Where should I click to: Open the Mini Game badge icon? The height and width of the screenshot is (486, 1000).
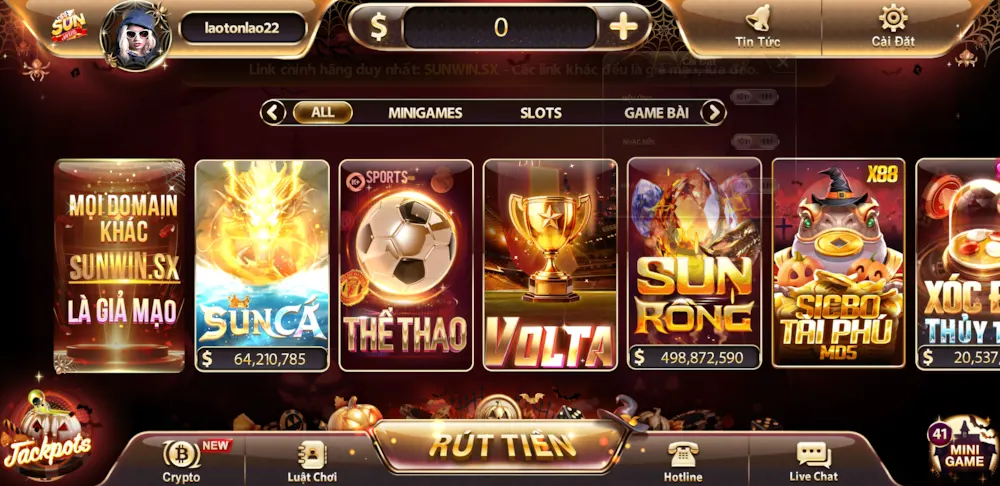963,448
